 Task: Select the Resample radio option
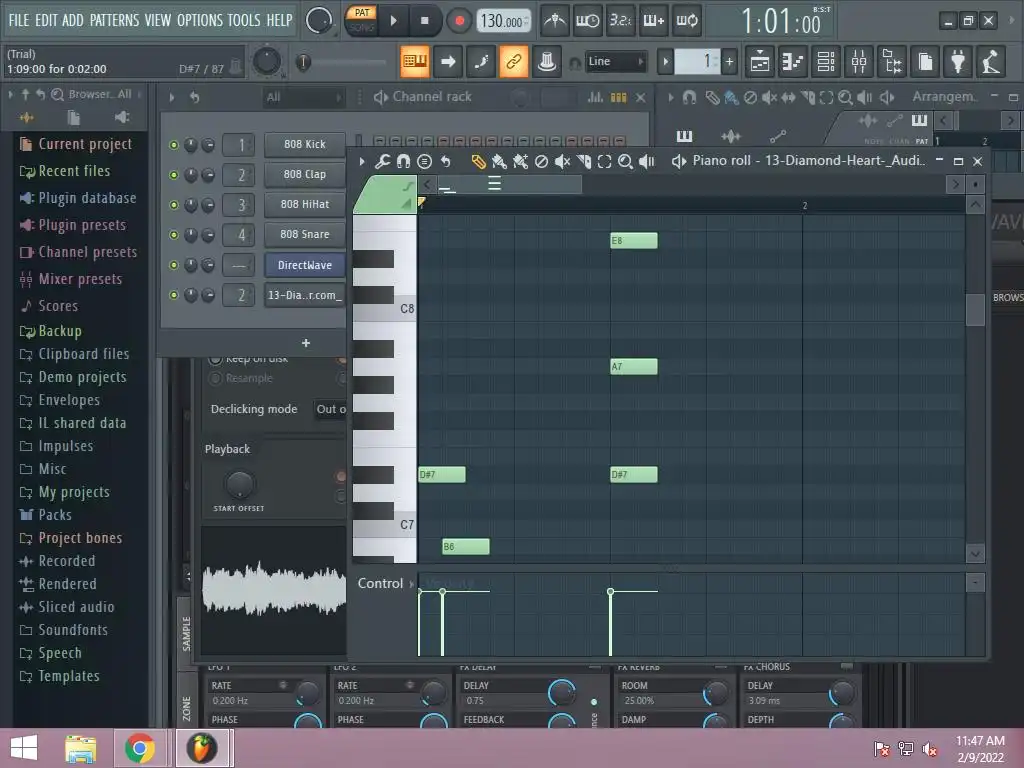coord(215,378)
